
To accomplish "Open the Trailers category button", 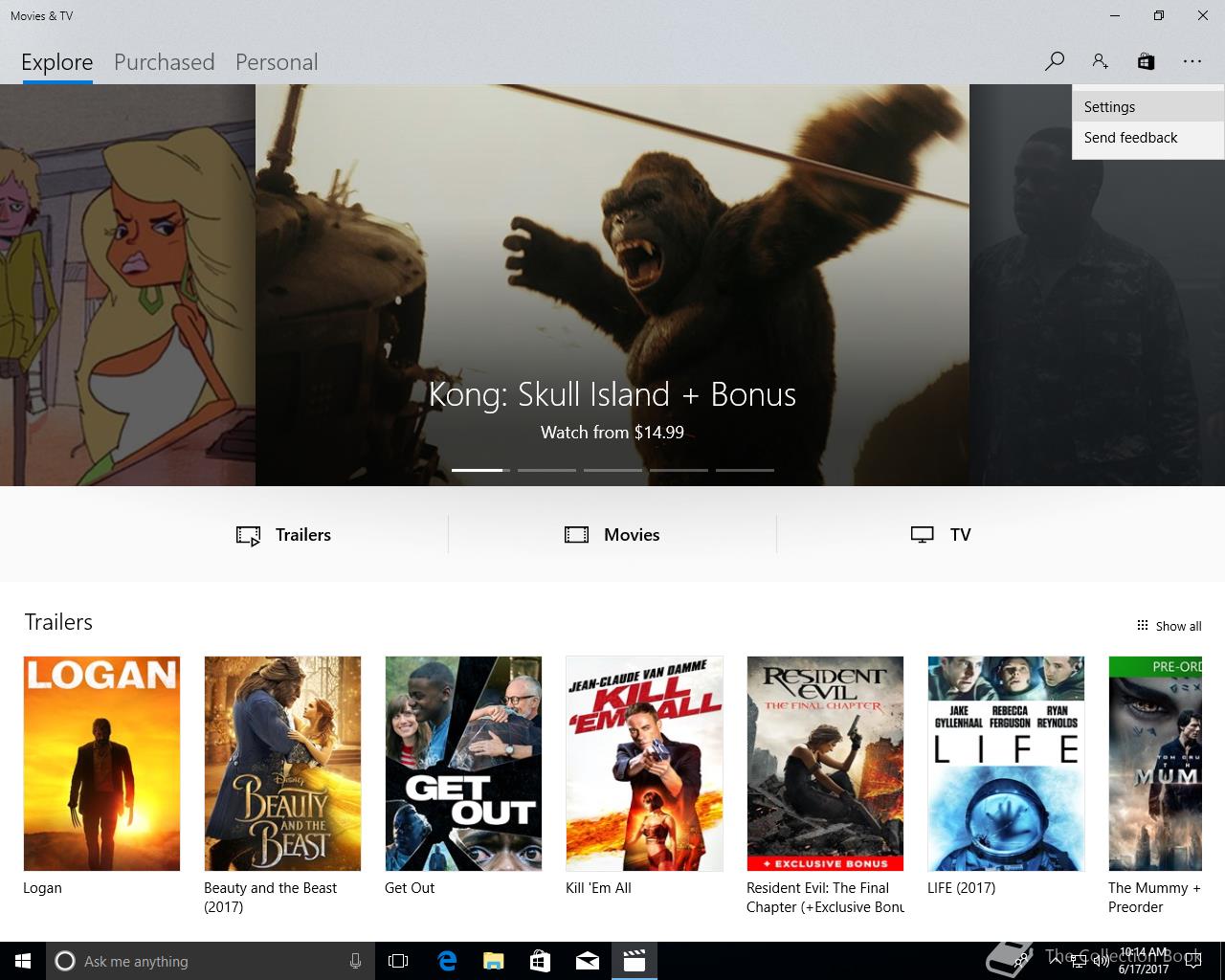I will [x=284, y=535].
